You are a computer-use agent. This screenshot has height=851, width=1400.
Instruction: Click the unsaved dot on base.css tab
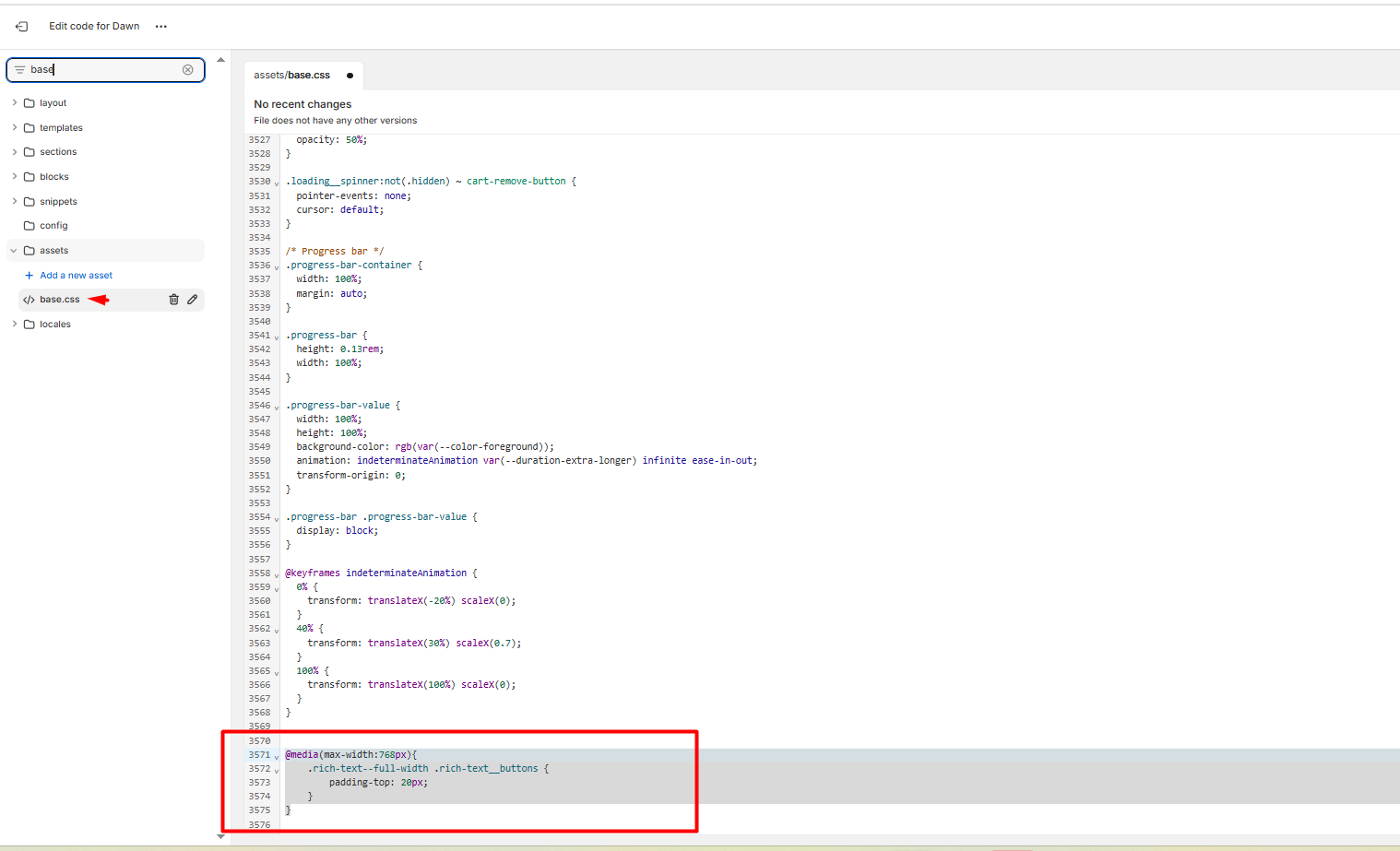pos(350,76)
